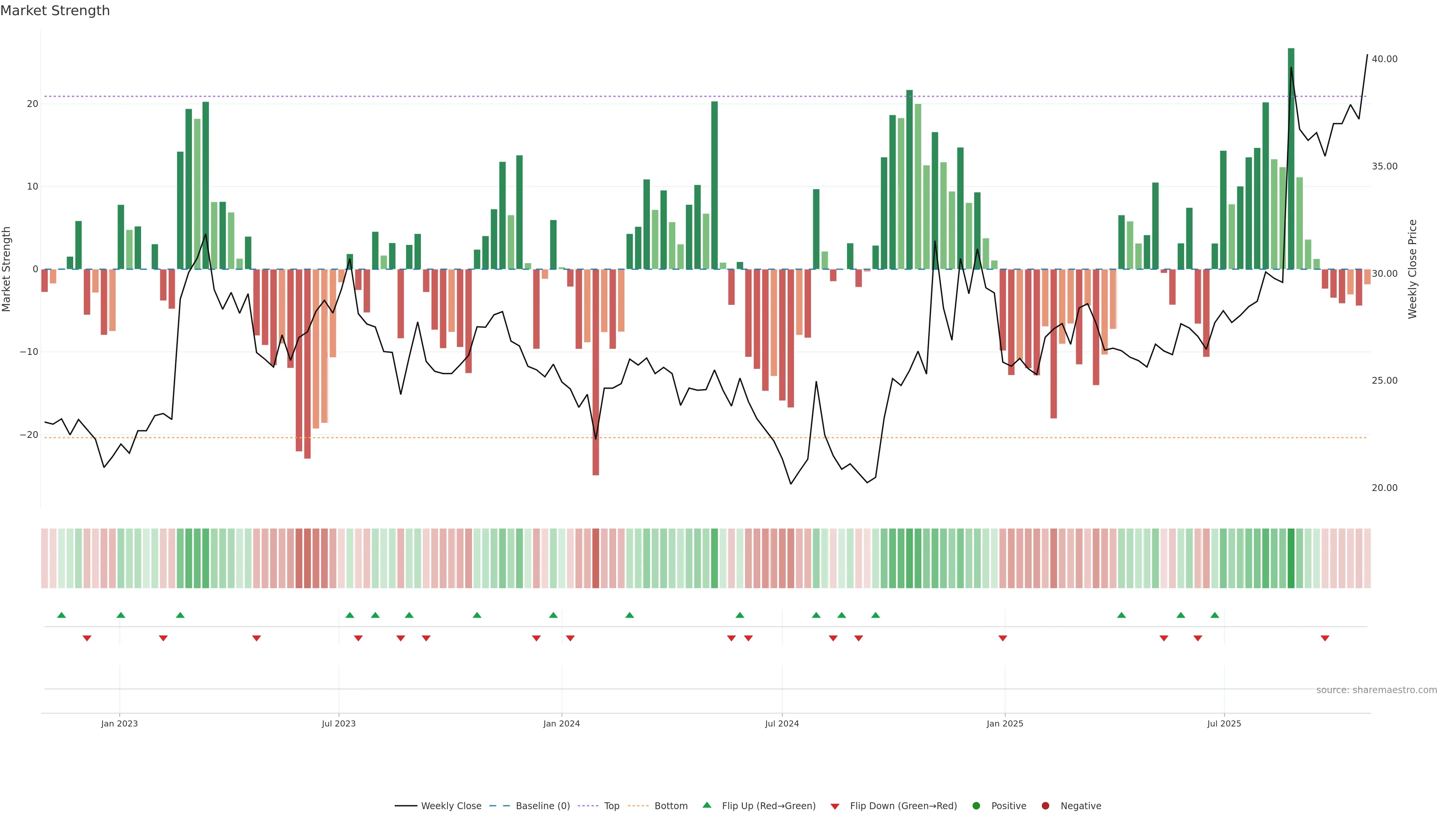Viewport: 1456px width, 819px height.
Task: Click the darkest green heatmap strip cell
Action: (1291, 559)
